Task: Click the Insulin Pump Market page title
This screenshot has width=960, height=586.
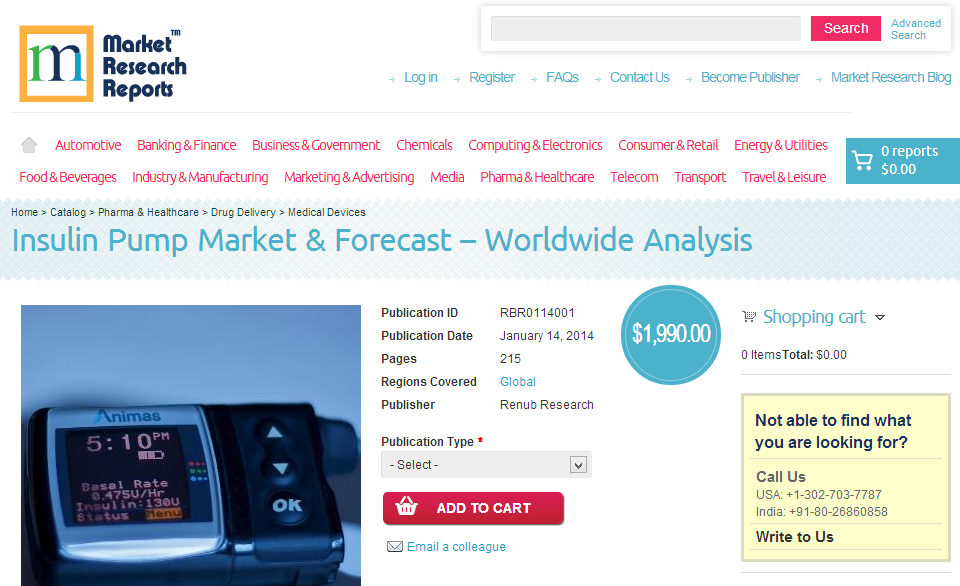Action: click(x=382, y=241)
